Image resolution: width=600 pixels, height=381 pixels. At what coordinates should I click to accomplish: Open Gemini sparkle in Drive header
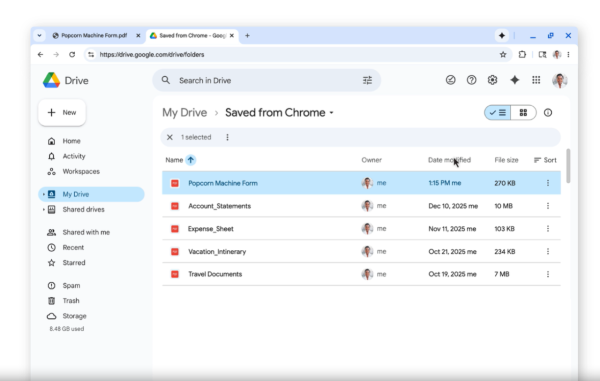[515, 80]
